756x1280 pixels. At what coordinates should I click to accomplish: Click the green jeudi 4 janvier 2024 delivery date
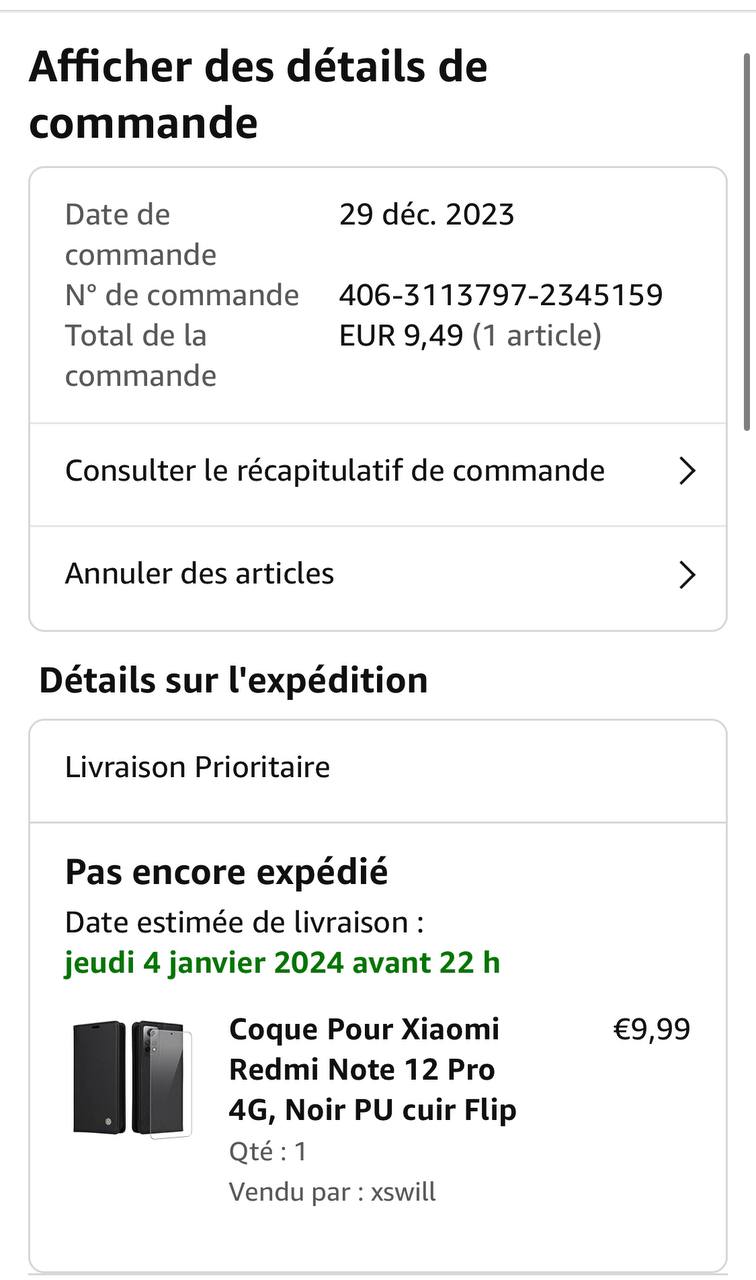[x=282, y=963]
